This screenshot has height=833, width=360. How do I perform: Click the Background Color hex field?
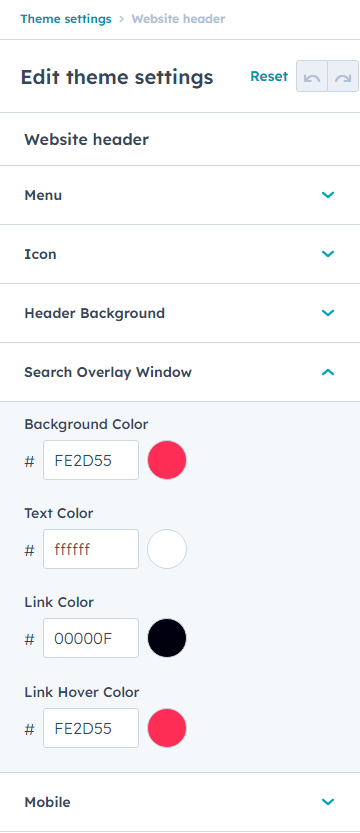[x=91, y=460]
